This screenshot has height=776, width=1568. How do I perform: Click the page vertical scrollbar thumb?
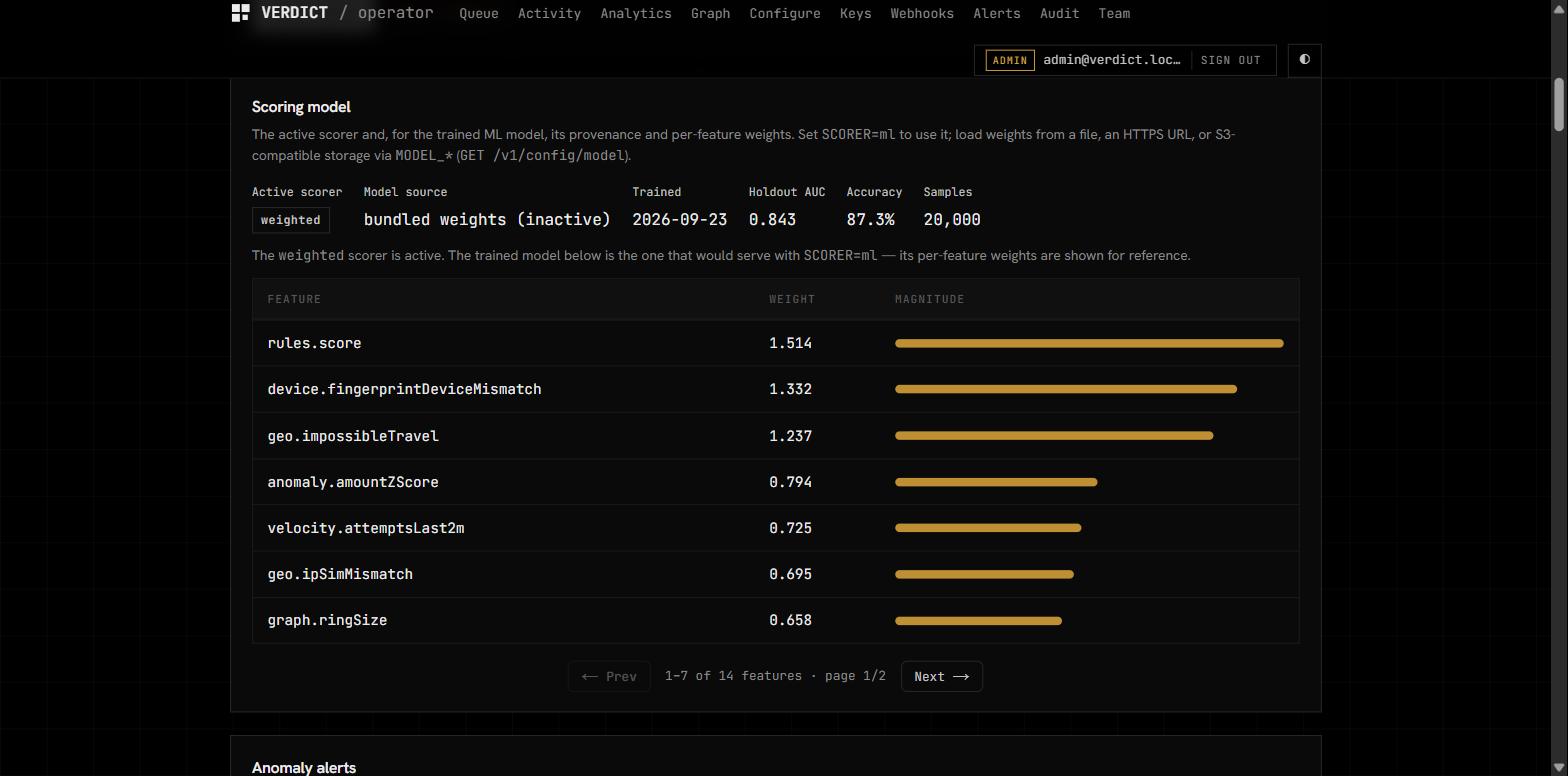1558,104
